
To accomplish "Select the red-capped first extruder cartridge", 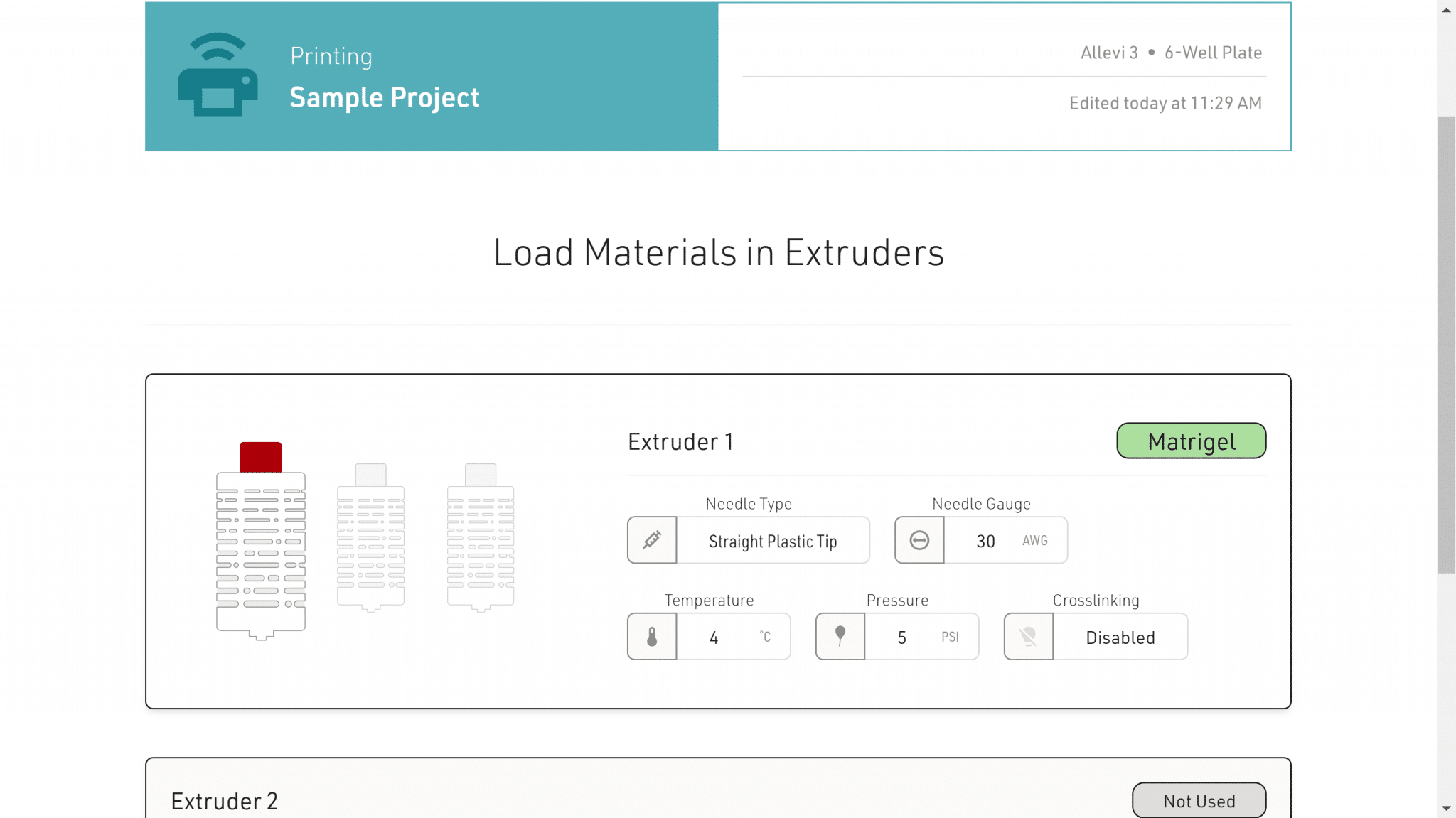I will 261,541.
